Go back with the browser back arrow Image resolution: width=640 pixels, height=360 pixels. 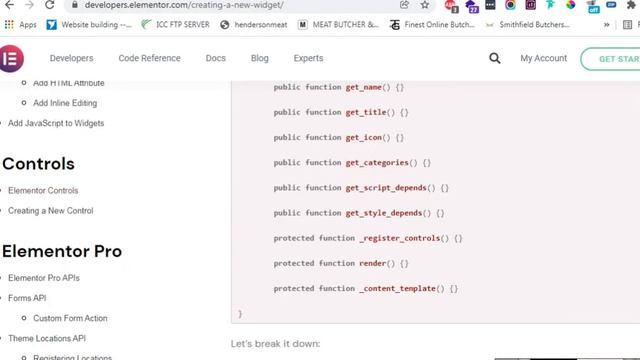[x=9, y=5]
